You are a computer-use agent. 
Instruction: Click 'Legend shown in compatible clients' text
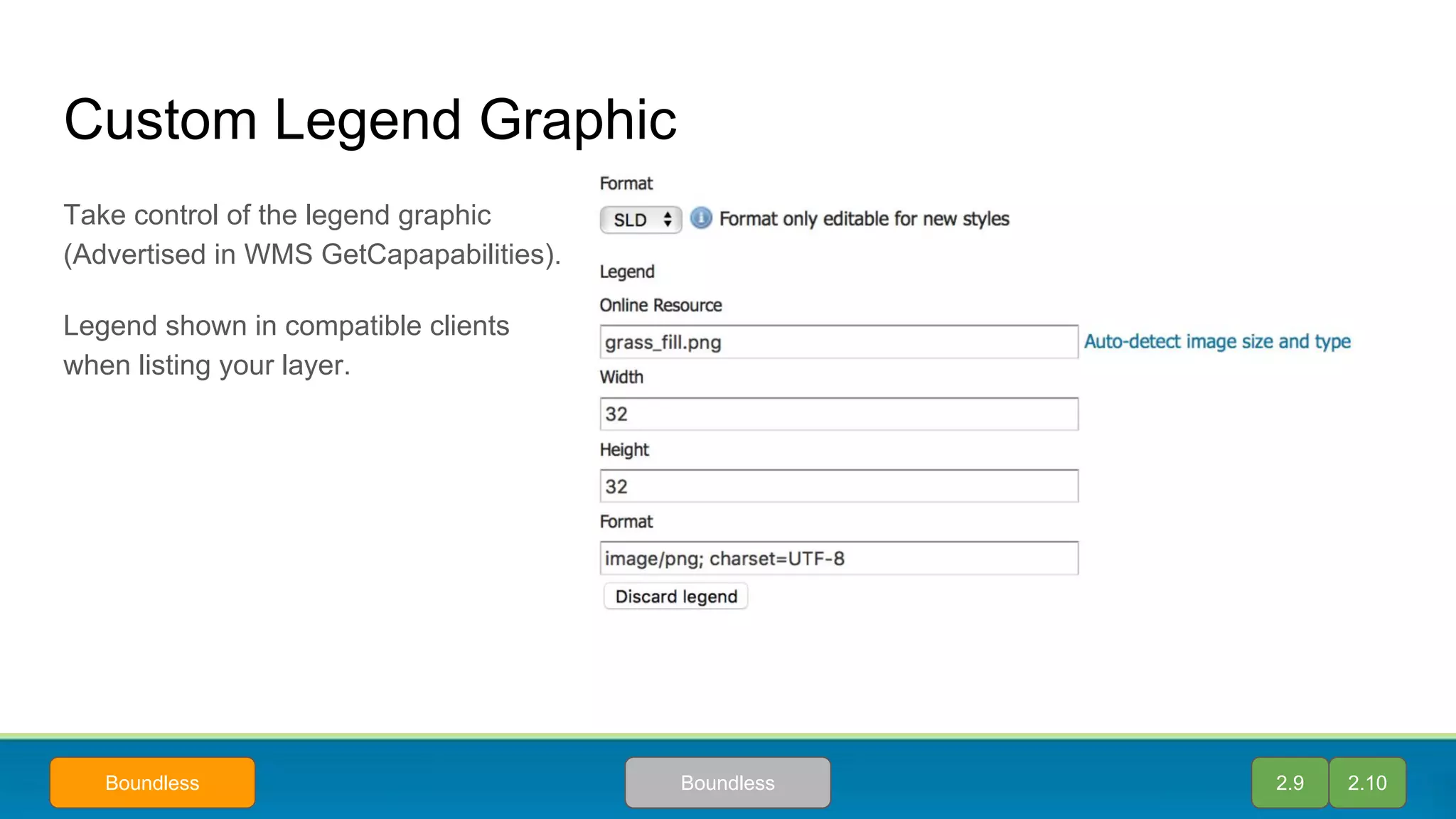(x=287, y=326)
